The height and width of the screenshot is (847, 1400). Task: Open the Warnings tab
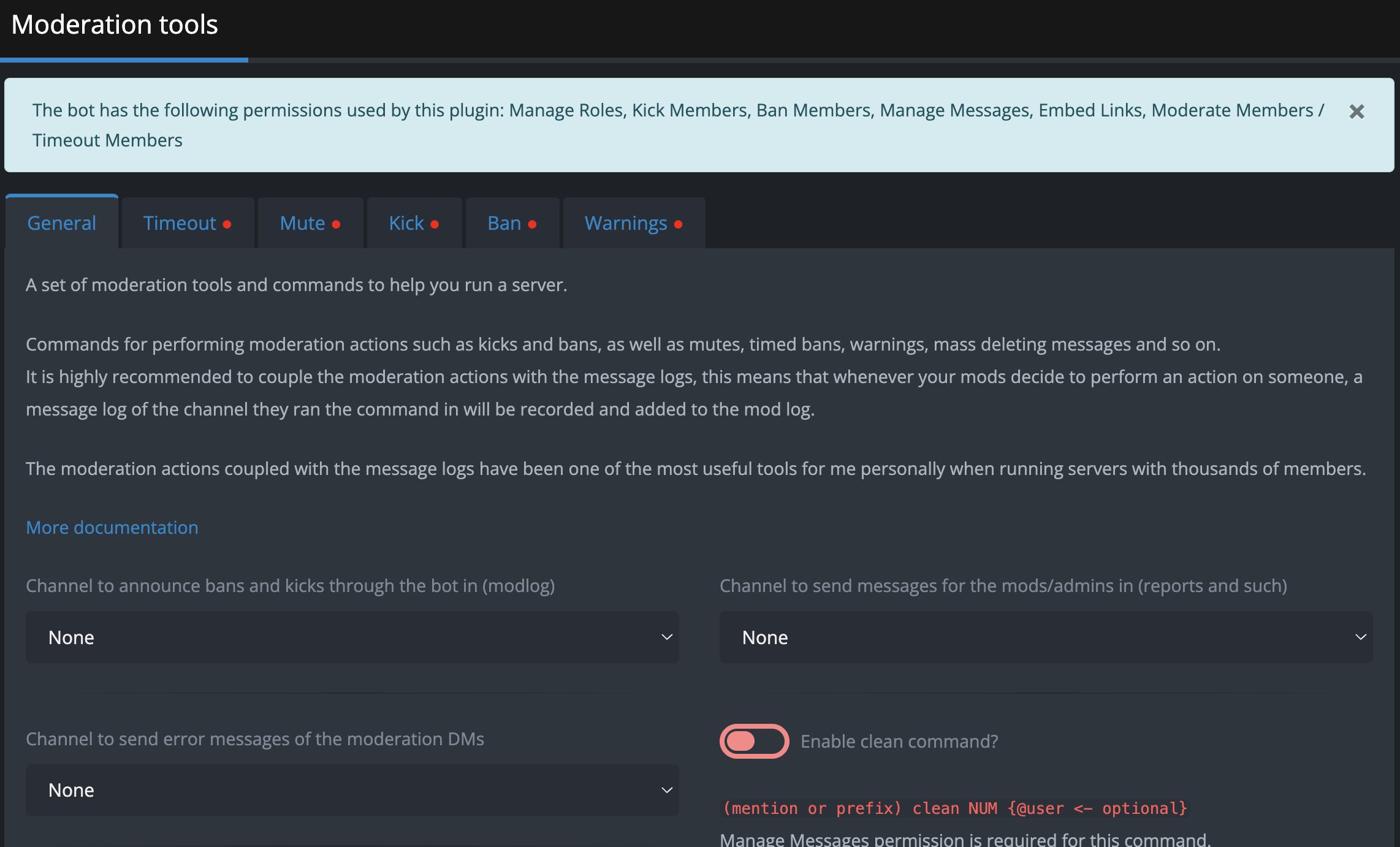(x=625, y=223)
